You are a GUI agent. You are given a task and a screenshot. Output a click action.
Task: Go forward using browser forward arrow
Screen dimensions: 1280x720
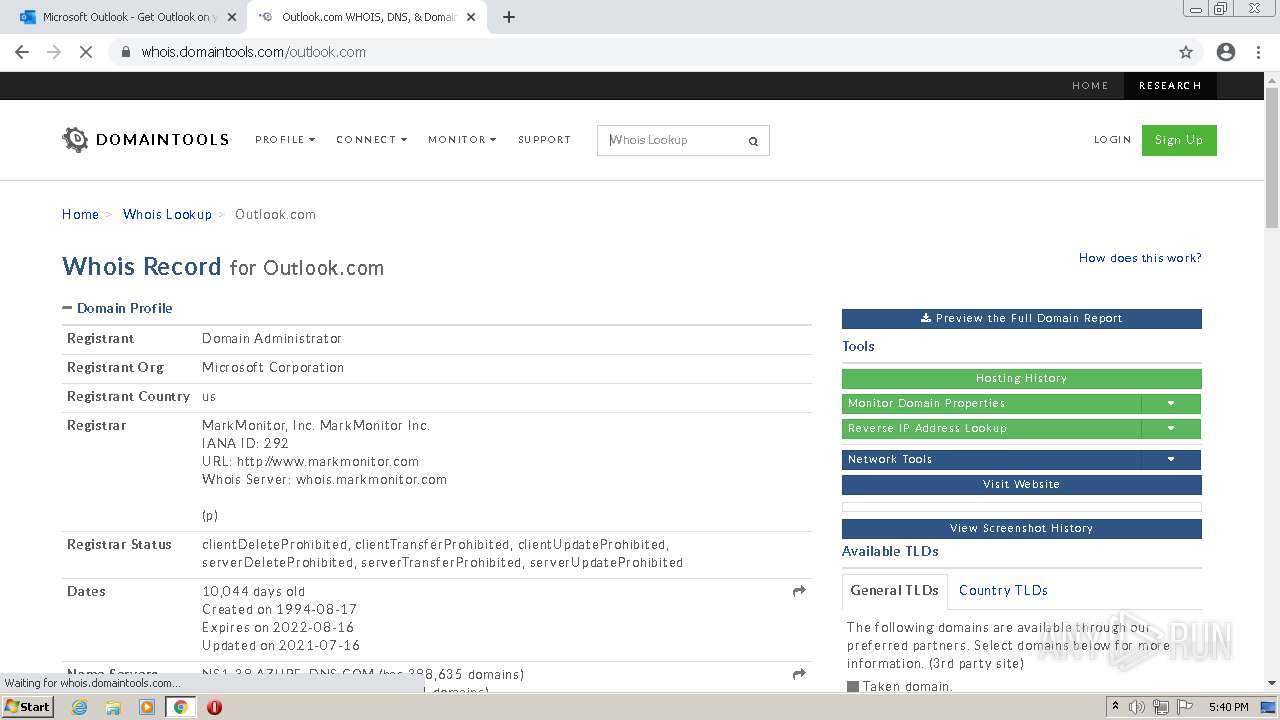pyautogui.click(x=54, y=52)
